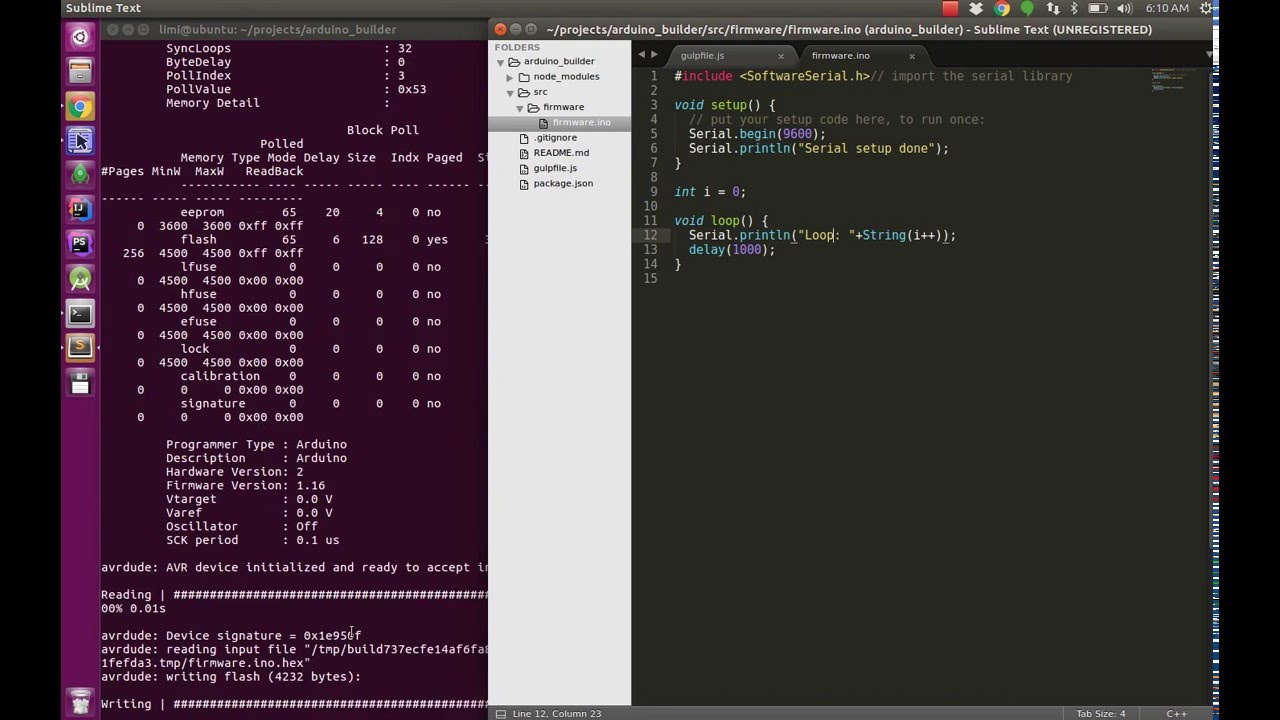Image resolution: width=1280 pixels, height=720 pixels.
Task: Open the green rocket app in launcher
Action: click(81, 175)
